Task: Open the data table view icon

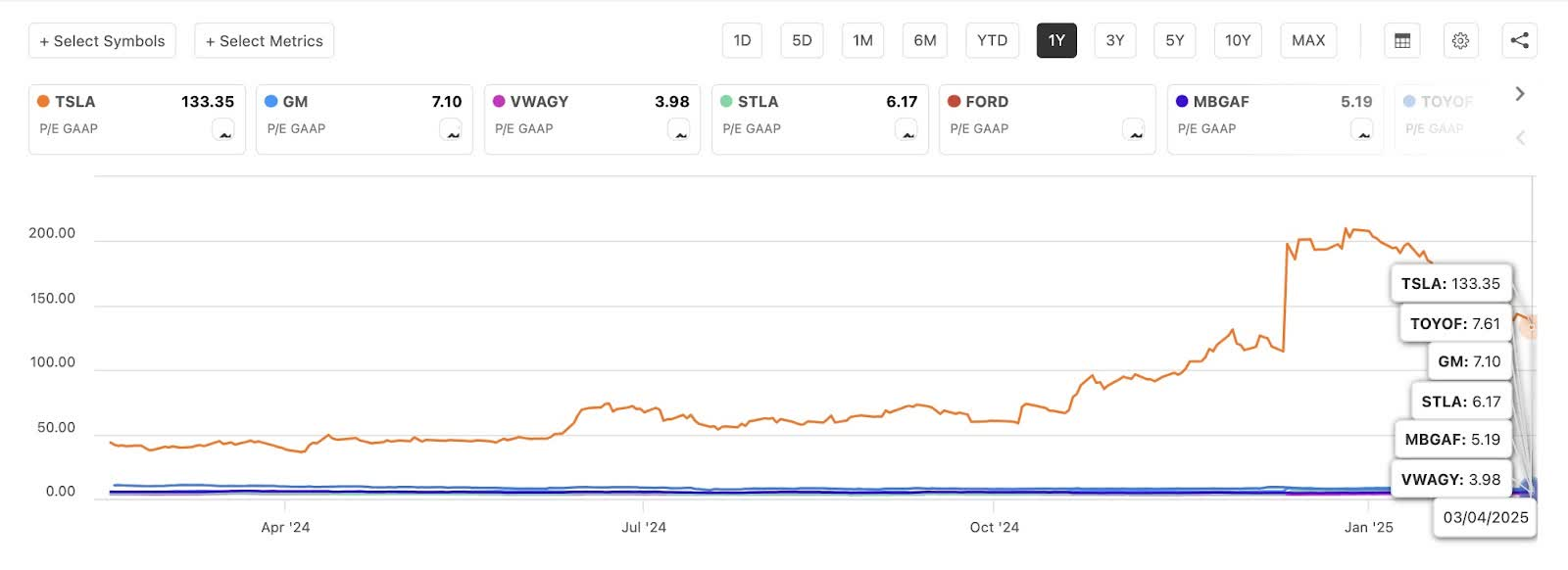Action: click(1402, 40)
